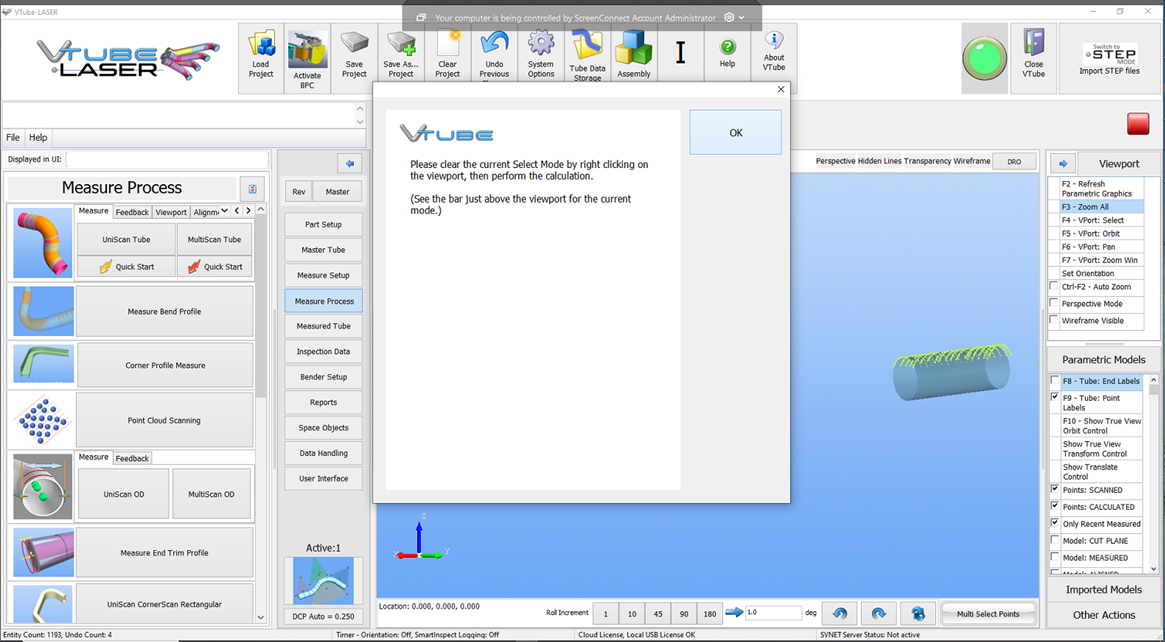Click the icon beside Measure Process title

(x=252, y=188)
